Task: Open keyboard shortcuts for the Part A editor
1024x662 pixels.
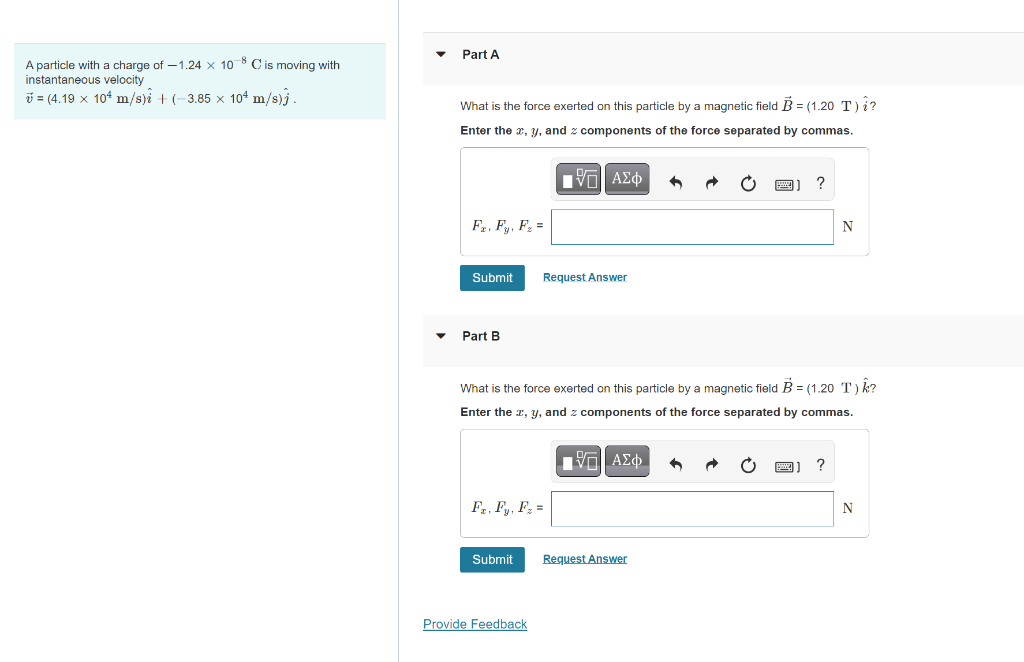Action: tap(787, 183)
